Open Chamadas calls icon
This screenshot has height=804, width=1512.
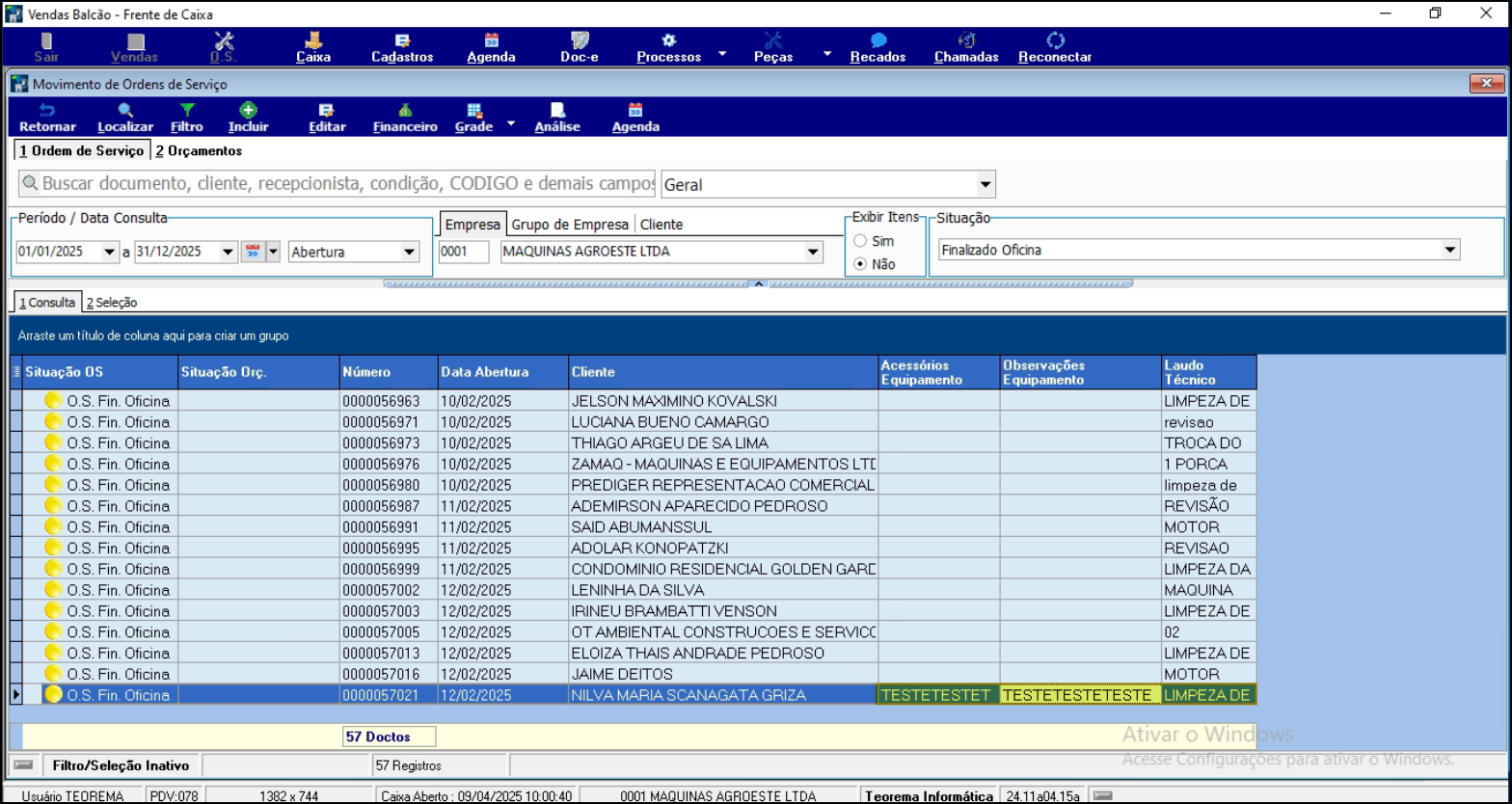pyautogui.click(x=966, y=40)
